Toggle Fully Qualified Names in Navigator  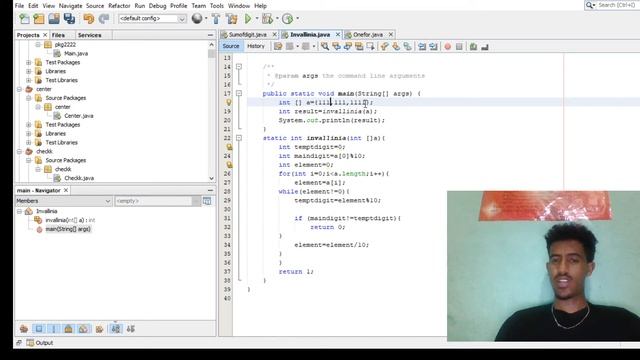tap(99, 329)
